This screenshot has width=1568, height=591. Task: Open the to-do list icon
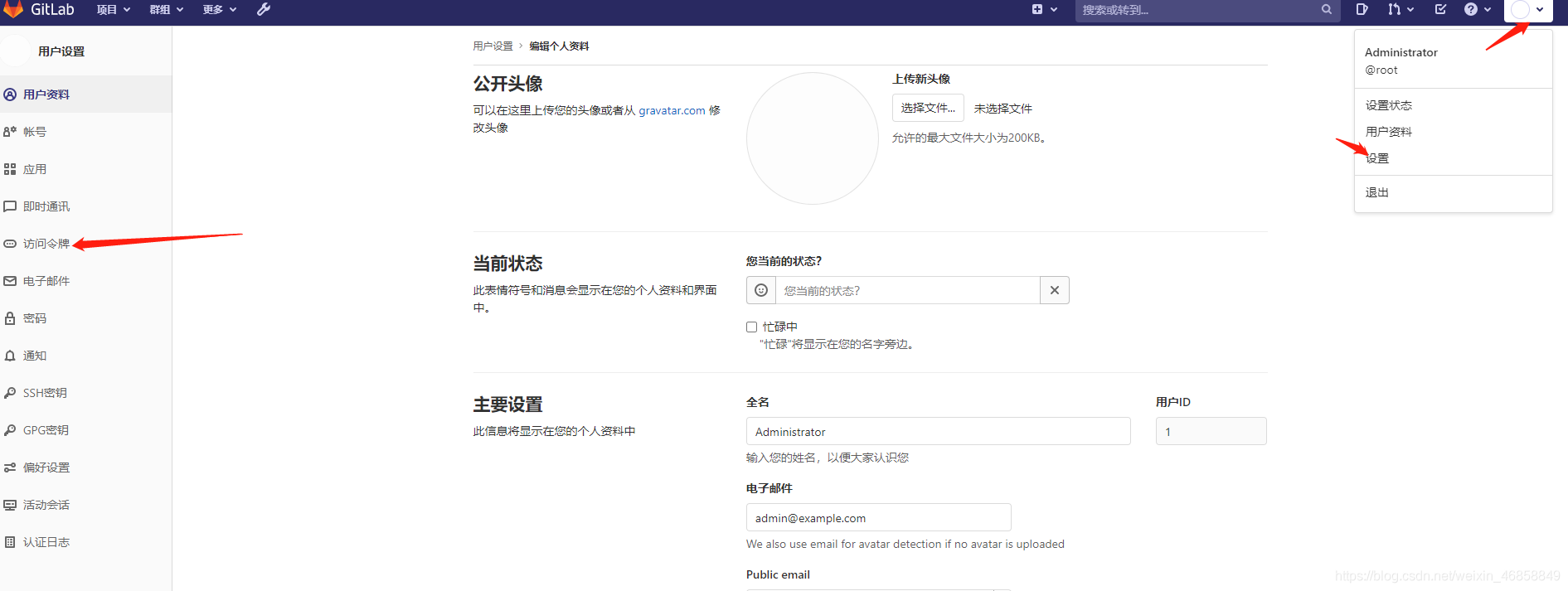tap(1440, 9)
